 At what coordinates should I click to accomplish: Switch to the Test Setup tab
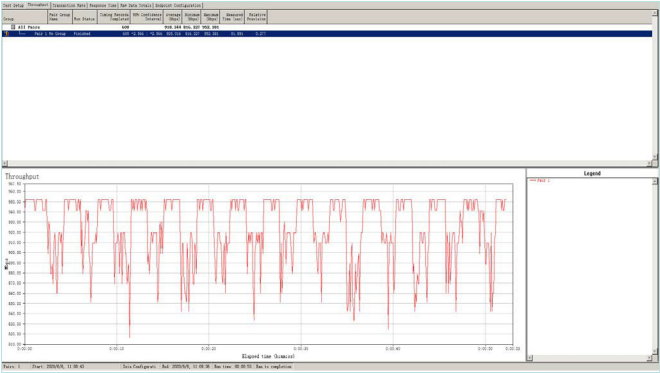pyautogui.click(x=13, y=5)
